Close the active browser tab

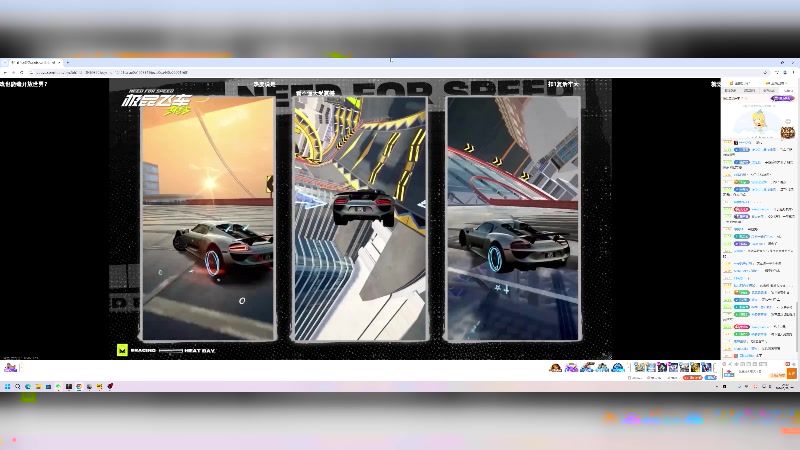(59, 62)
